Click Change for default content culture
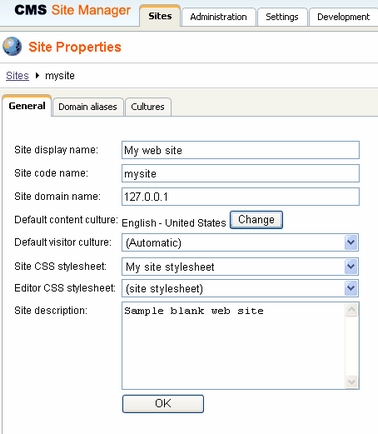 coord(256,220)
